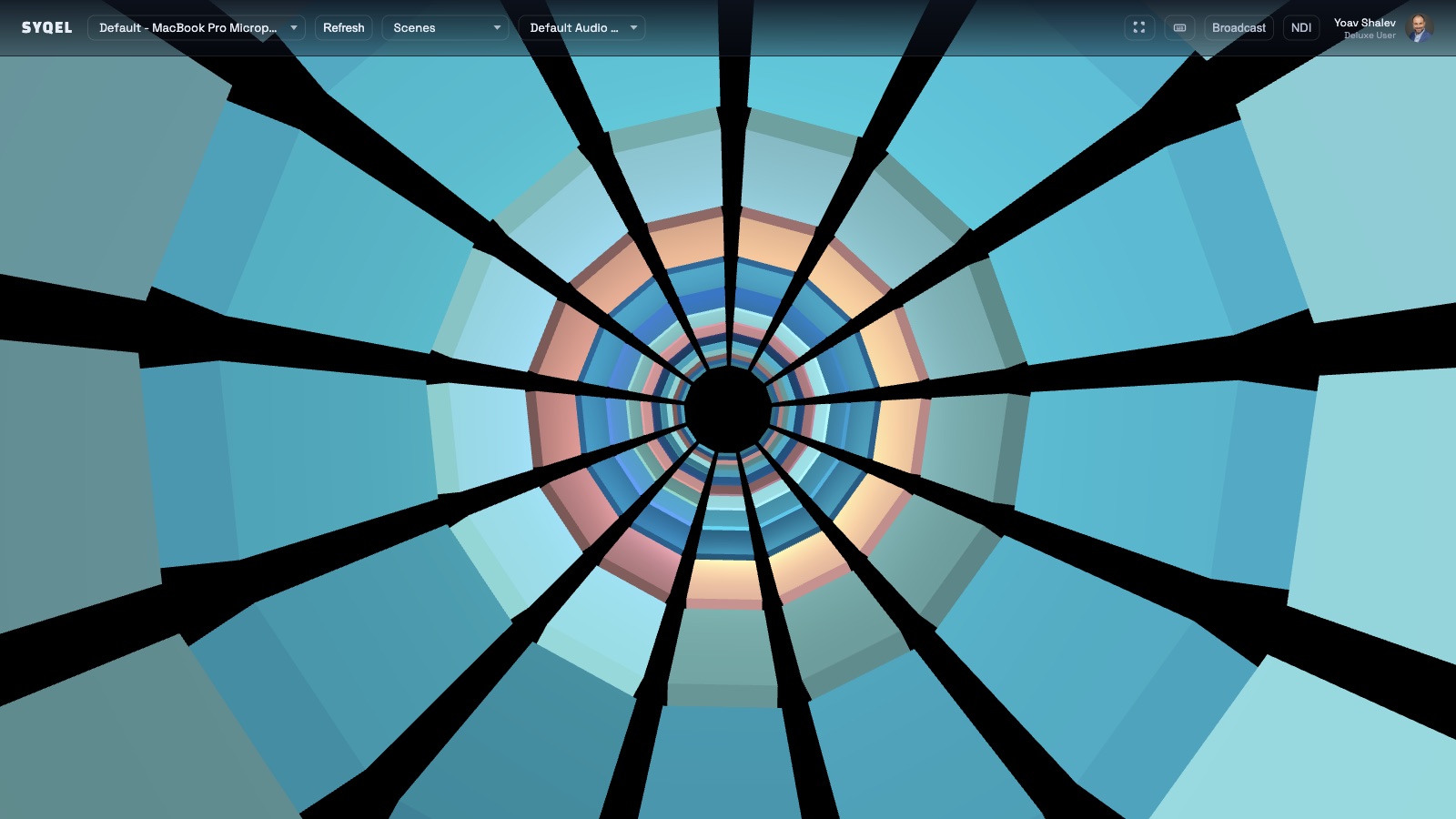Enter fullscreen with the expand icon
The width and height of the screenshot is (1456, 819).
pos(1139,27)
